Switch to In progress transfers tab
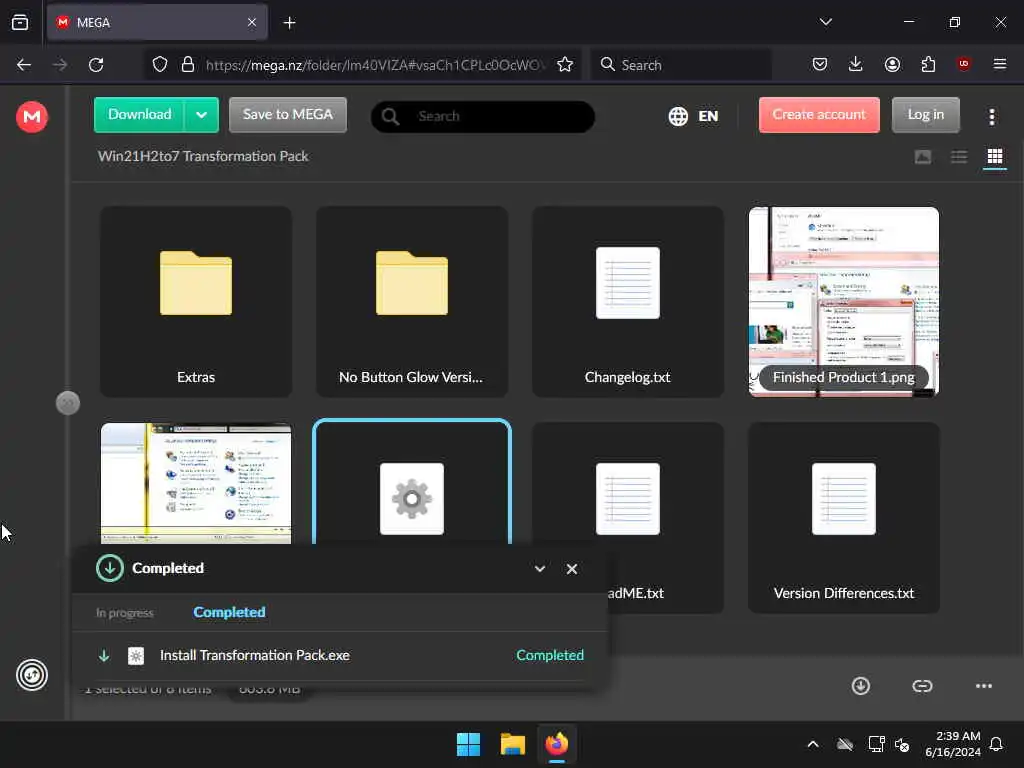 click(x=125, y=613)
